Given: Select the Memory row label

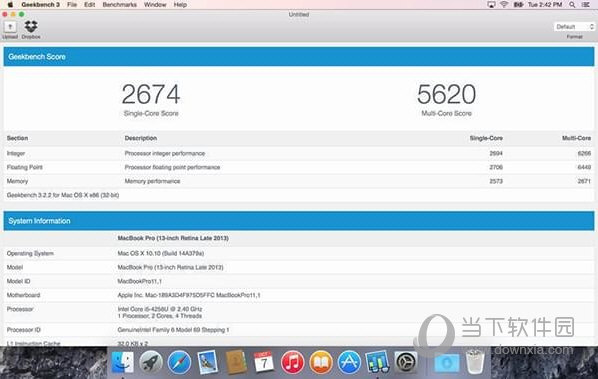Looking at the screenshot, I should point(17,181).
